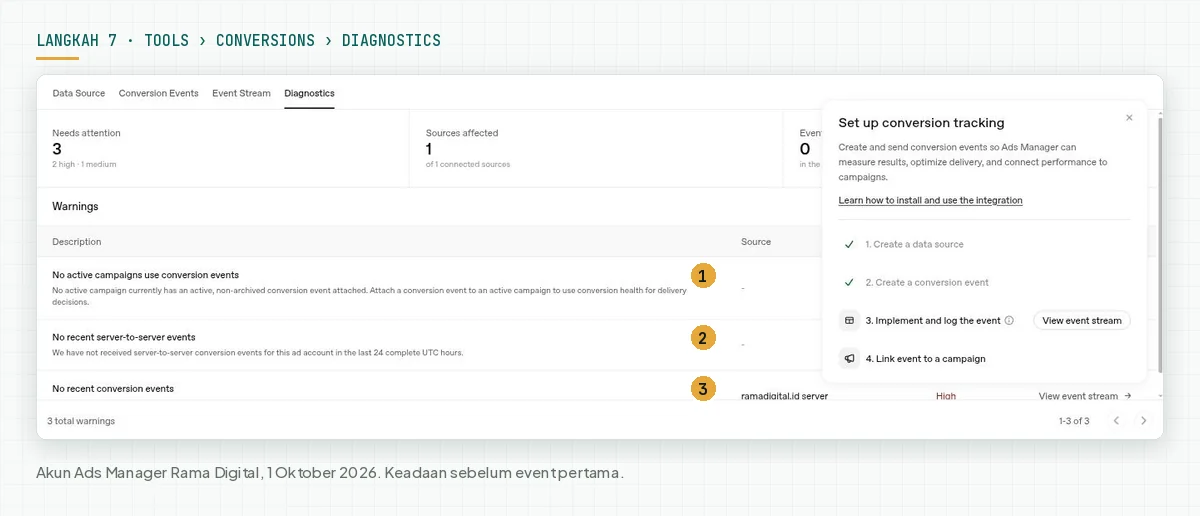Close the Set up conversion tracking panel
This screenshot has height=516, width=1200.
pos(1129,117)
